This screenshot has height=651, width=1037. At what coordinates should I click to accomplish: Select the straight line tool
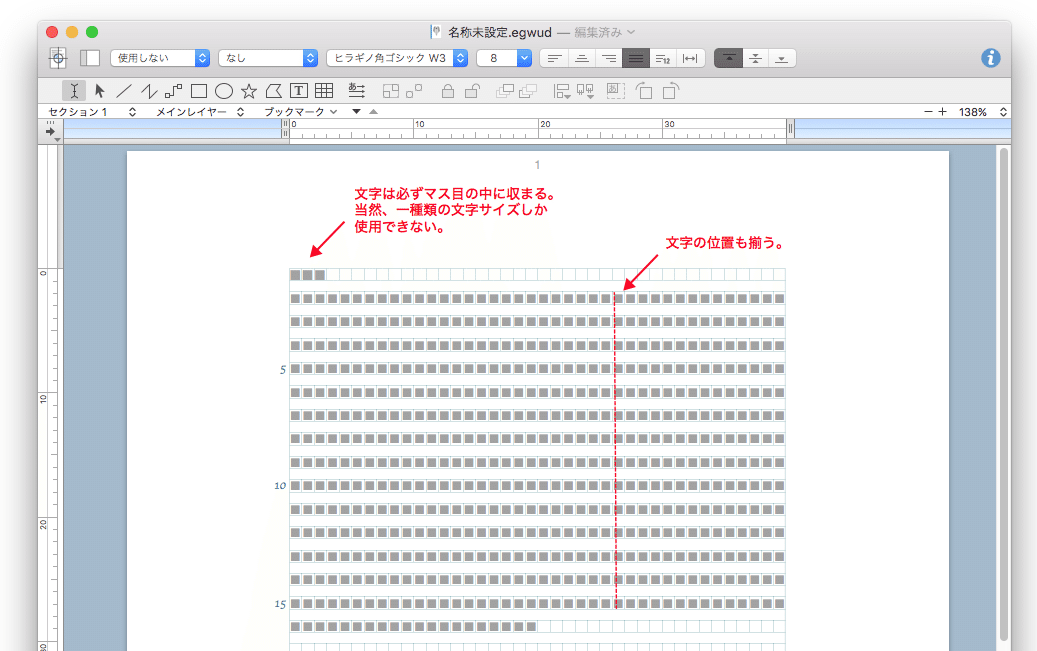click(x=124, y=91)
